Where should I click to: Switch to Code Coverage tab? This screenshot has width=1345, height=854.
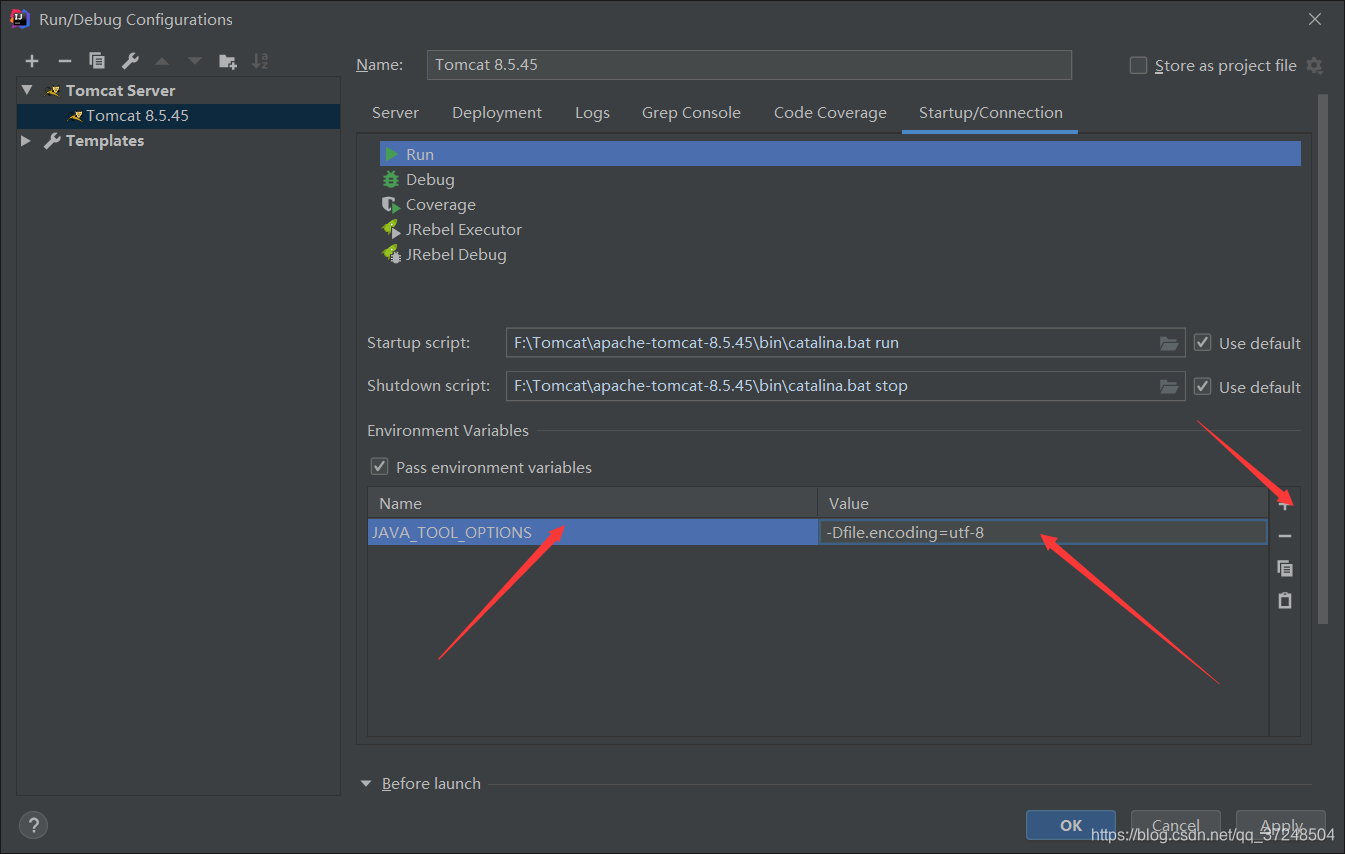point(830,113)
